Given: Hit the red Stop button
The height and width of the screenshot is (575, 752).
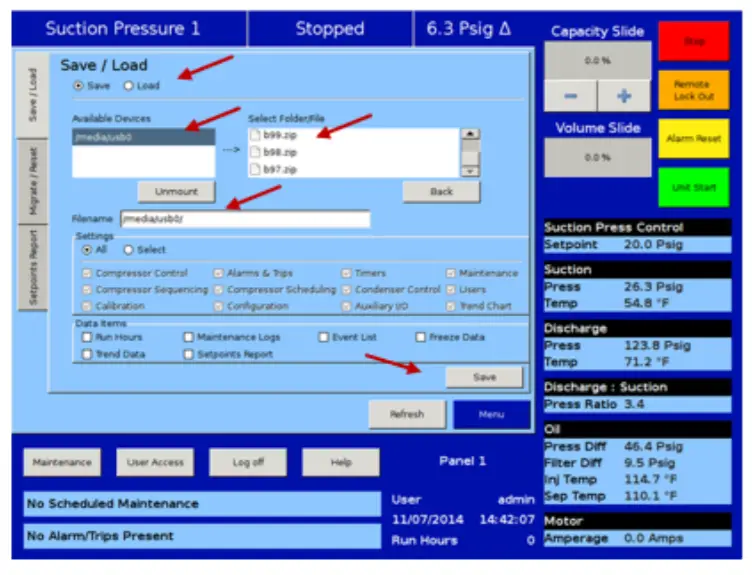Looking at the screenshot, I should point(694,41).
